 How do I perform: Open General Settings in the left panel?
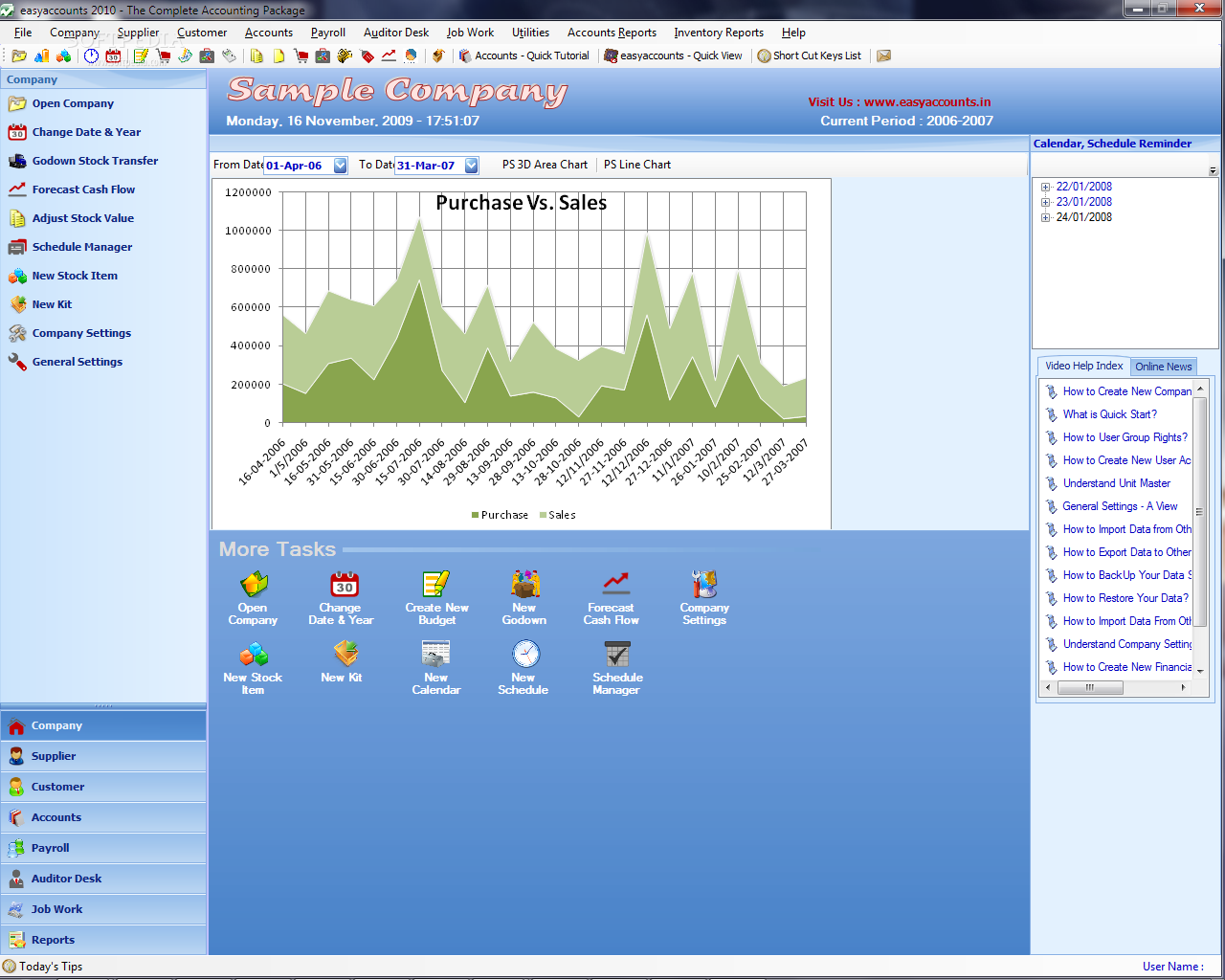click(78, 362)
